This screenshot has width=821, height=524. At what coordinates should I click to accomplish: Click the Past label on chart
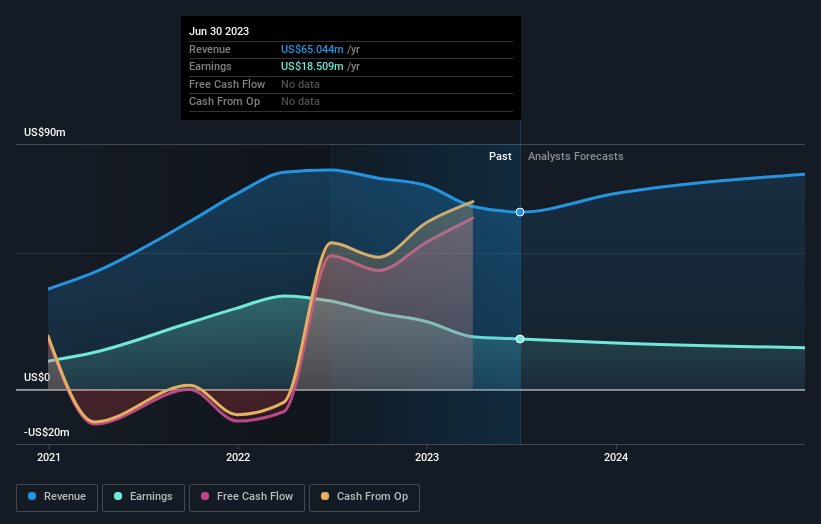(500, 157)
